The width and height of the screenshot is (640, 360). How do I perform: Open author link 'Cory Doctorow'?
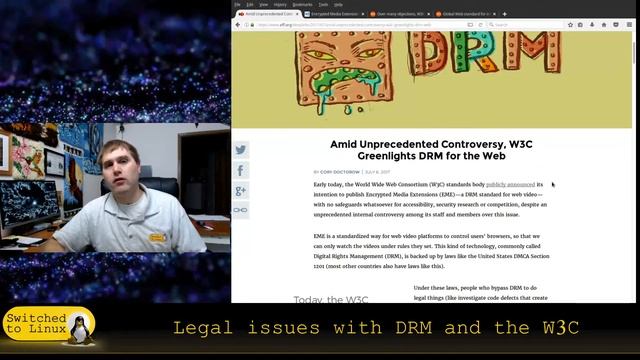(340, 172)
